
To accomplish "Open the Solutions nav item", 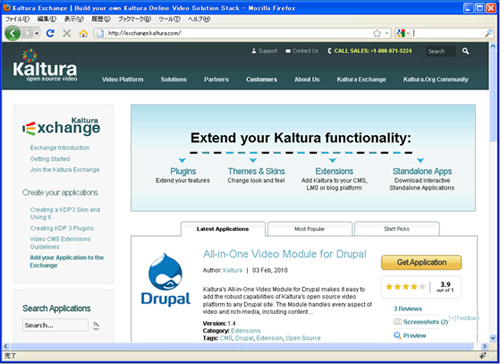I will tap(174, 79).
